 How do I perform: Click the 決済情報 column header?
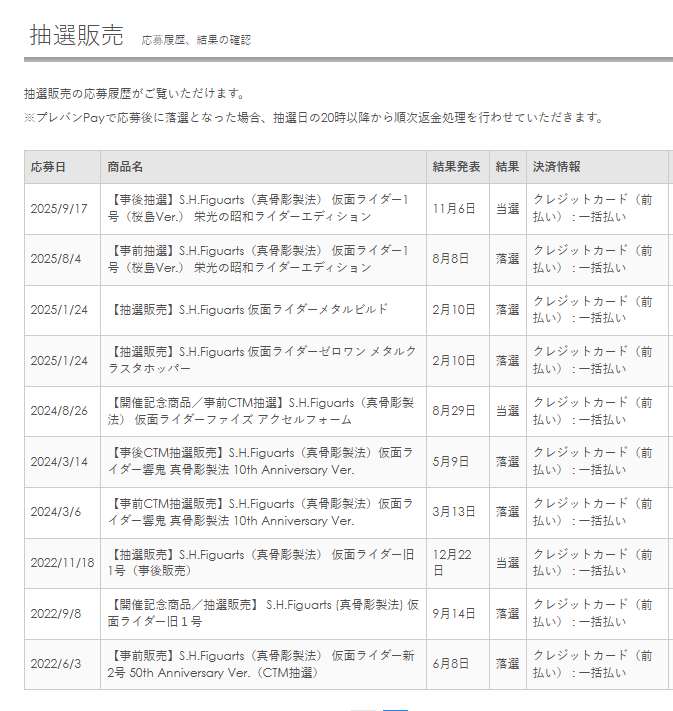coord(556,167)
